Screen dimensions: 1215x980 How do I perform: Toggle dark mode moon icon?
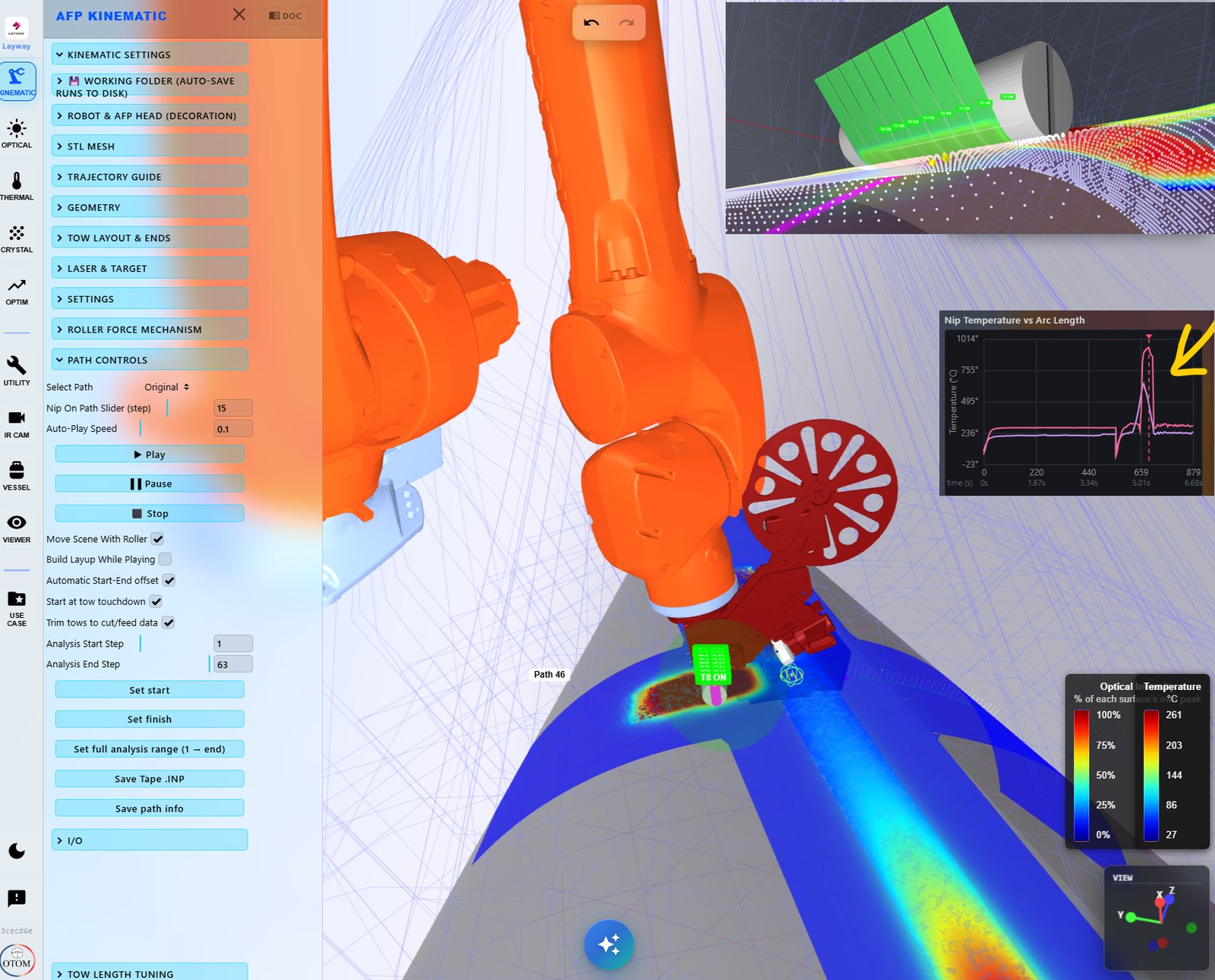pyautogui.click(x=17, y=851)
